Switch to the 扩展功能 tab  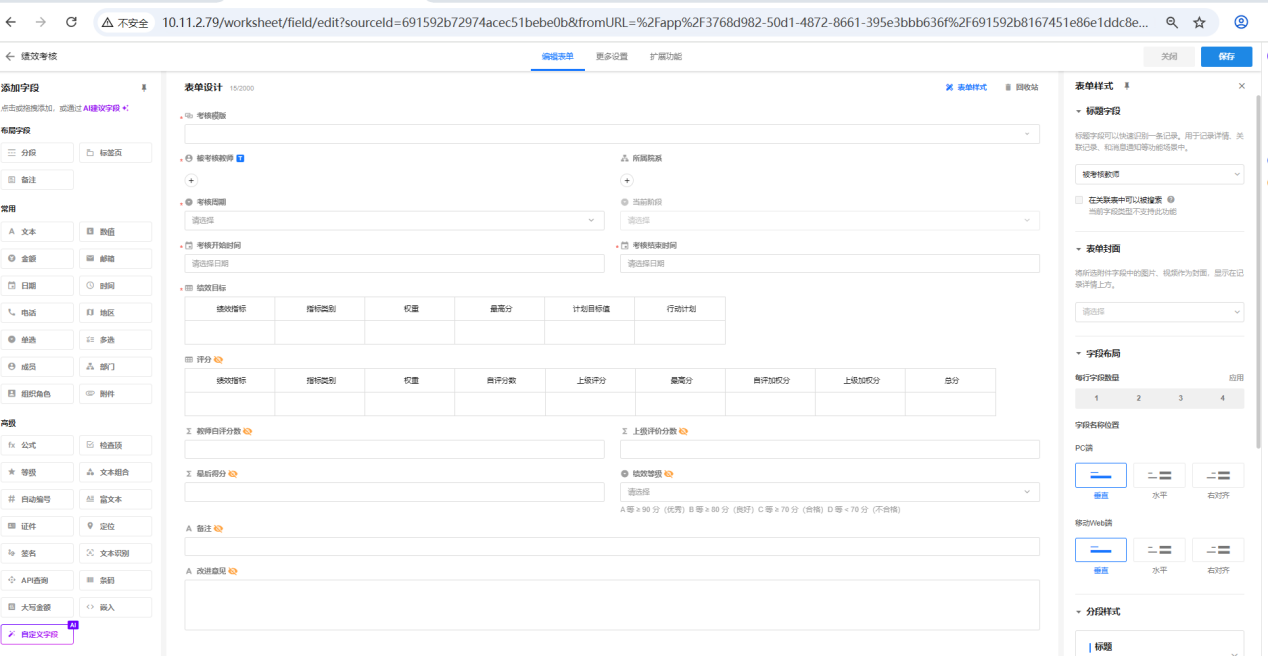point(665,57)
